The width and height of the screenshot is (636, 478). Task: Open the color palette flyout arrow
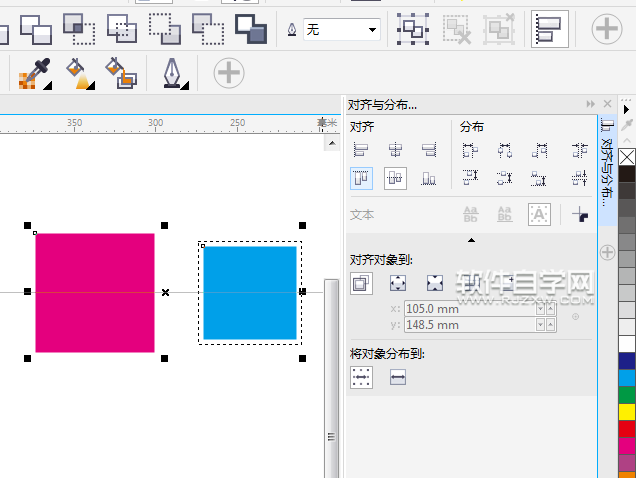pos(626,109)
